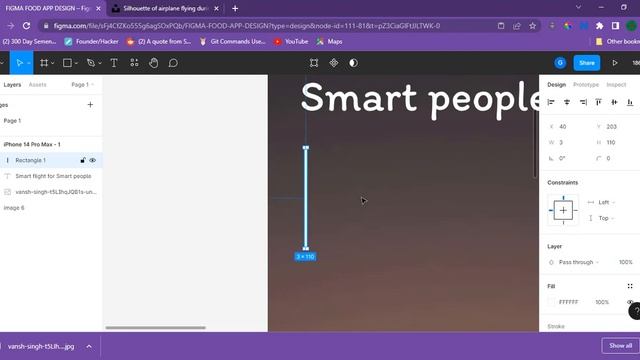Open shape tools dropdown arrow
Image resolution: width=640 pixels, height=360 pixels.
pyautogui.click(x=76, y=63)
